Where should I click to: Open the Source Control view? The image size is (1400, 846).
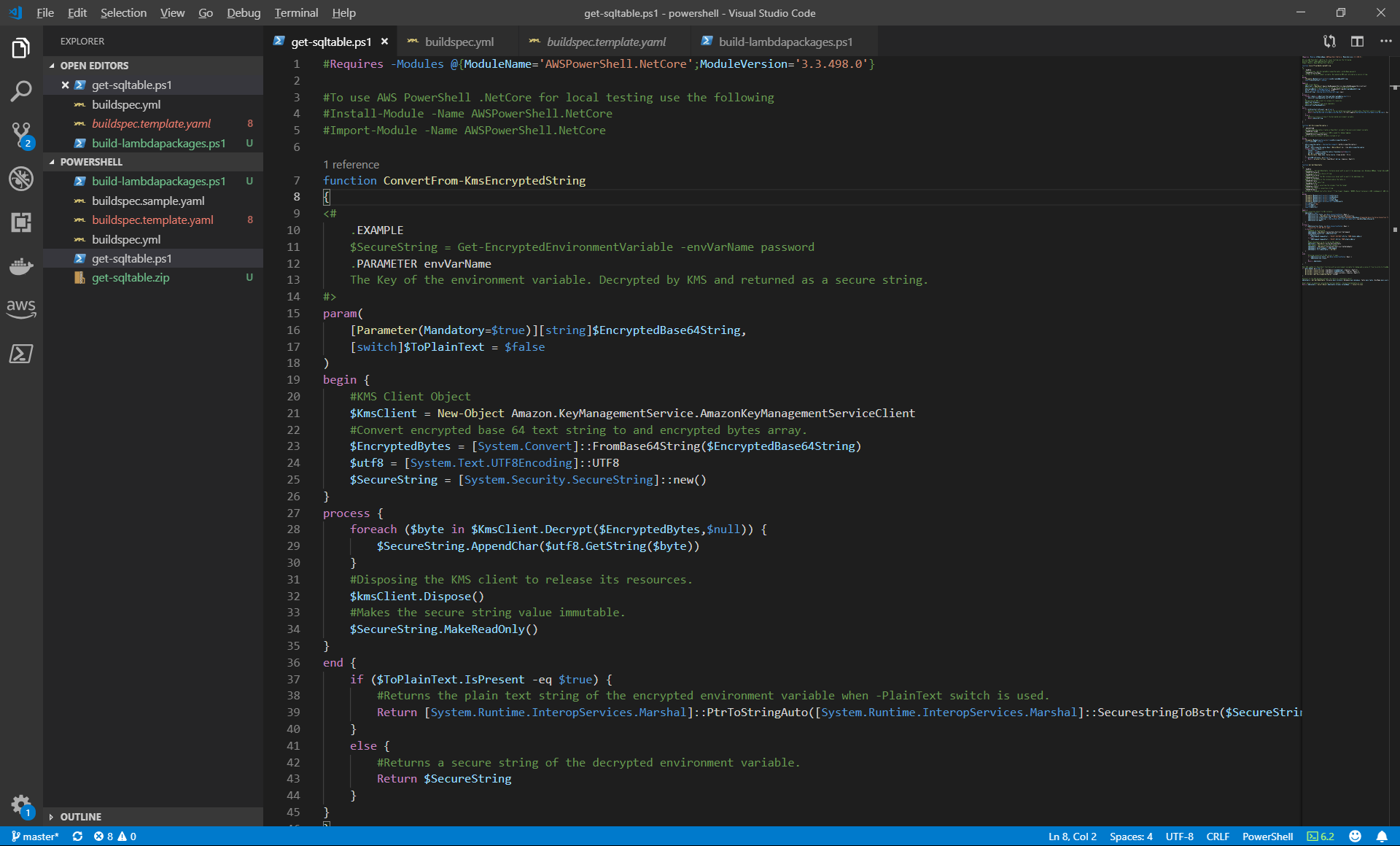click(21, 134)
